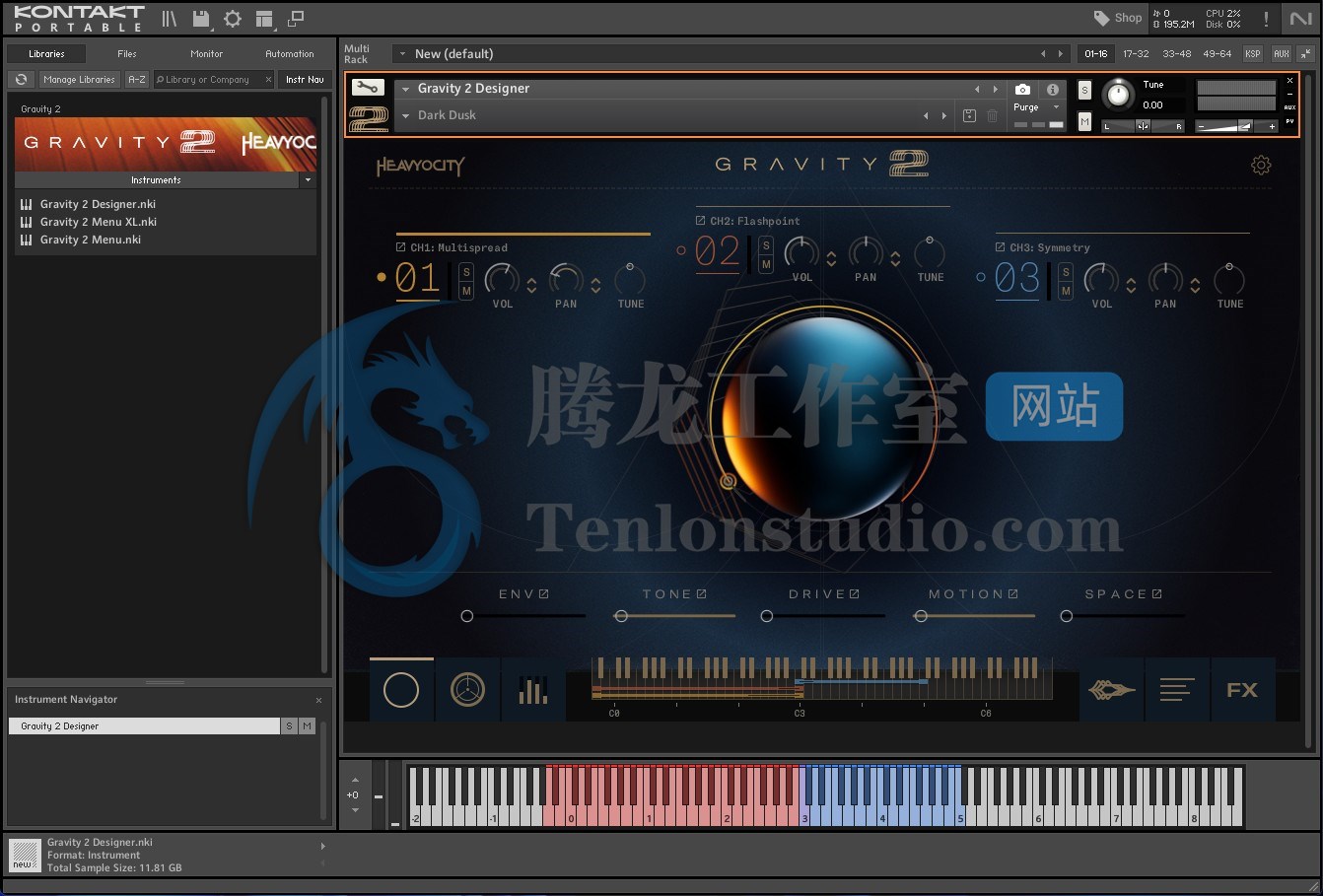Image resolution: width=1323 pixels, height=896 pixels.
Task: Open the save floppy disk menu
Action: (x=201, y=19)
